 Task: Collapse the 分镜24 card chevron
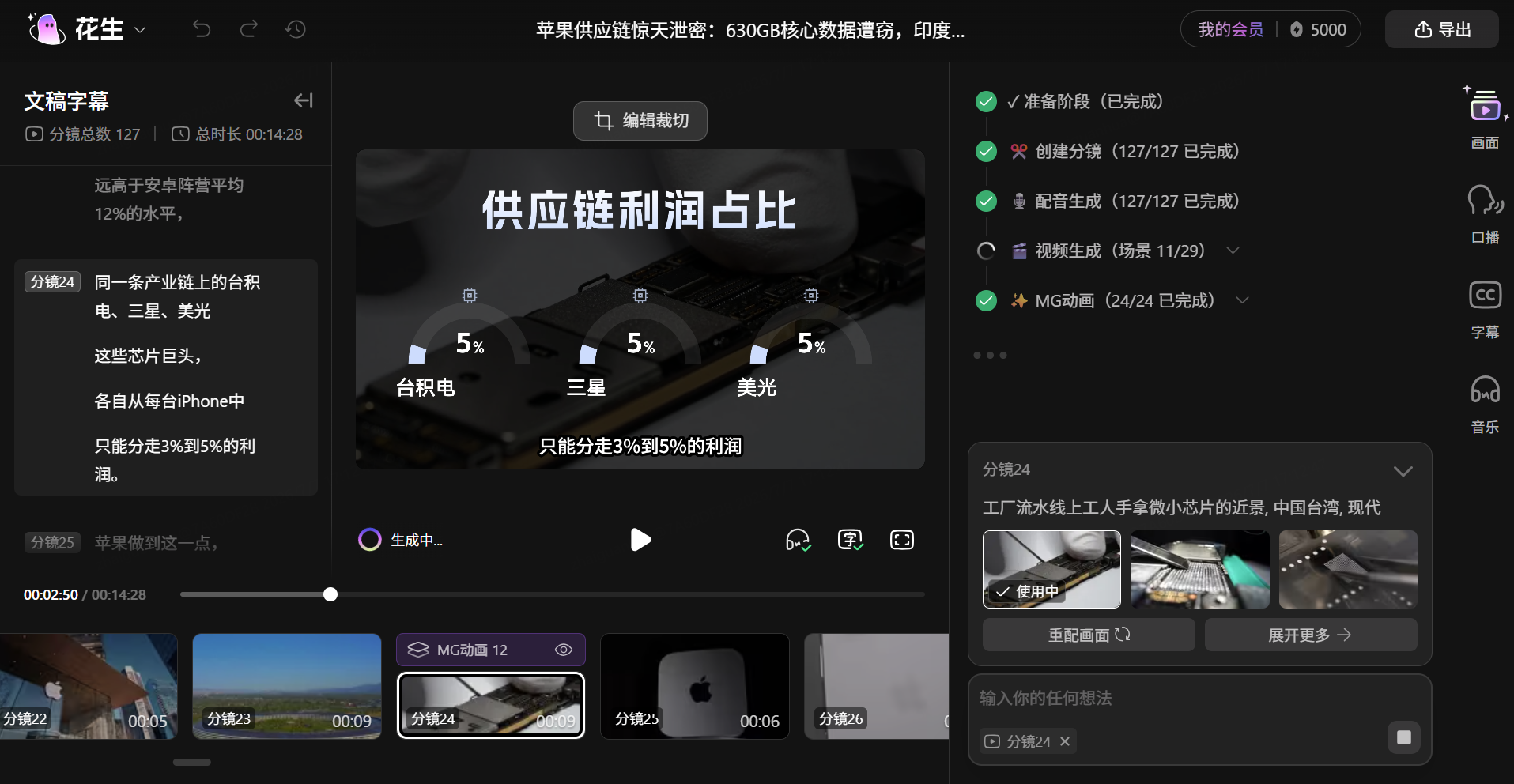pyautogui.click(x=1403, y=471)
